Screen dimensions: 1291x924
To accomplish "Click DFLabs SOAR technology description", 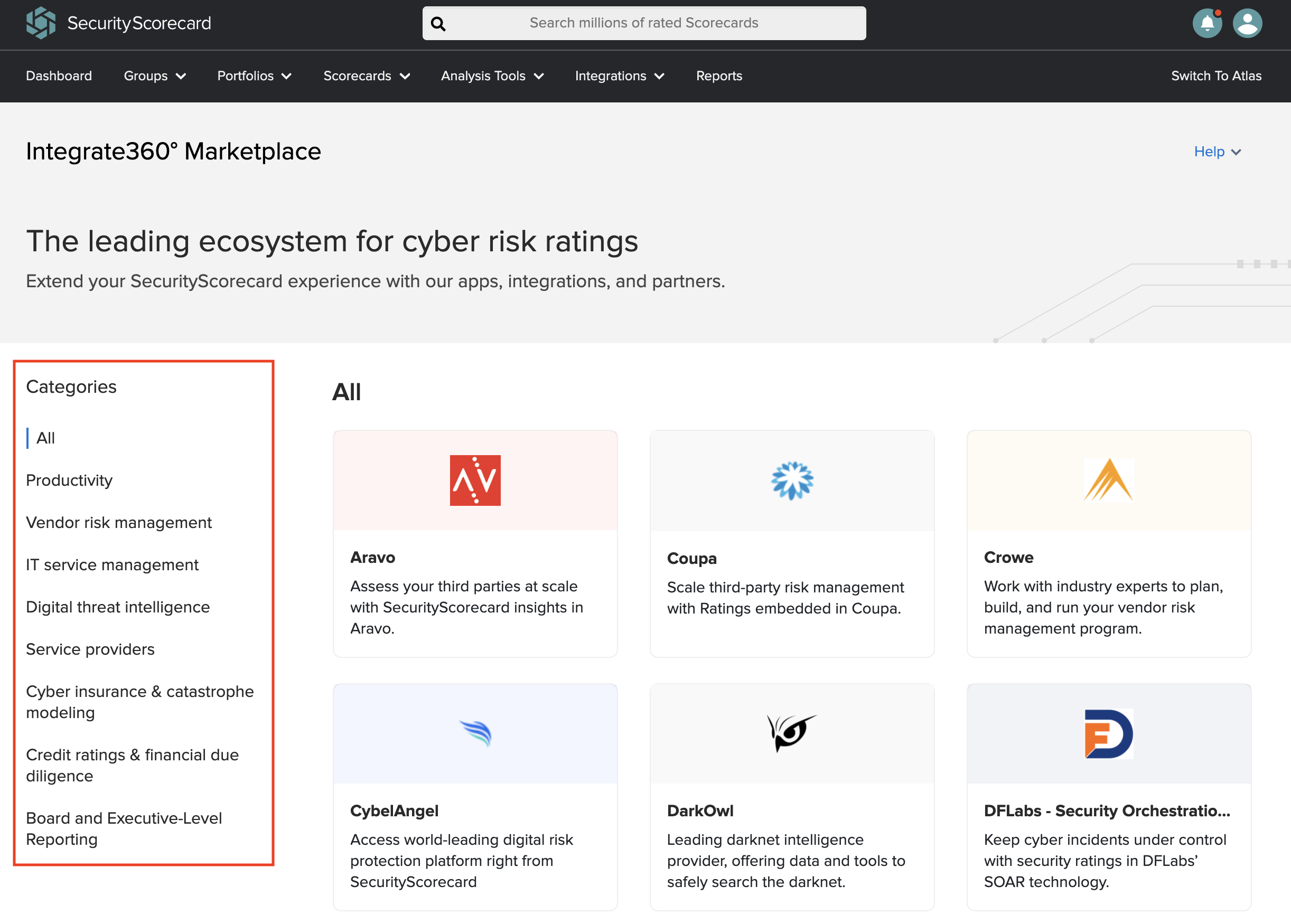I will (1105, 860).
